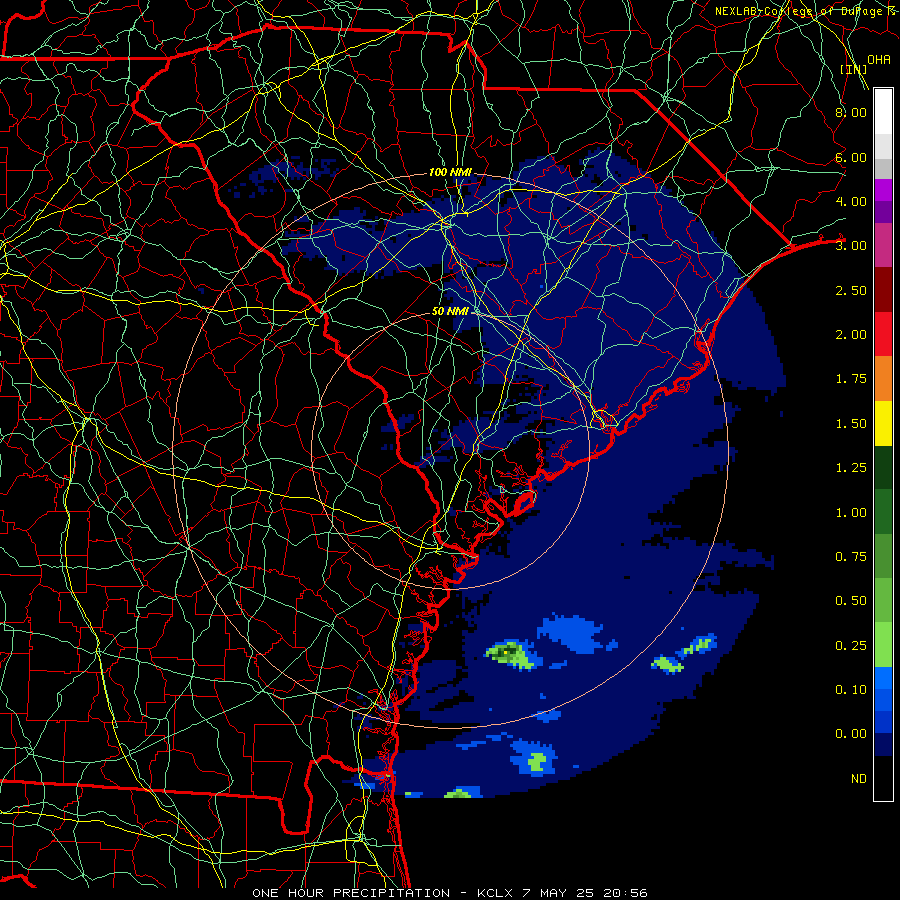Click the dark red swatch beside 2.50
The width and height of the screenshot is (900, 900).
point(883,290)
